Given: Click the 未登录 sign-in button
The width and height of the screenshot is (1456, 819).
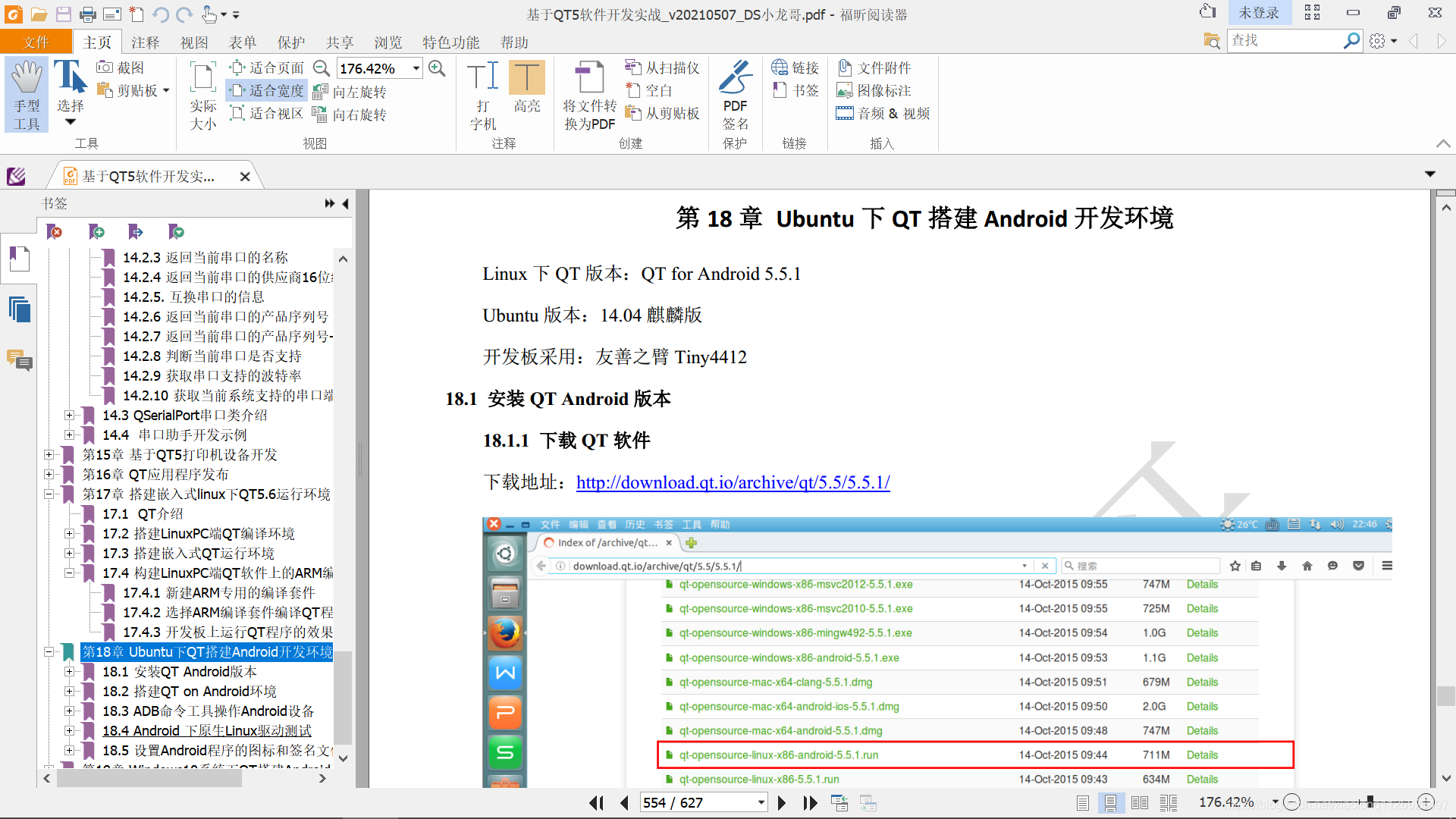Looking at the screenshot, I should [x=1258, y=13].
